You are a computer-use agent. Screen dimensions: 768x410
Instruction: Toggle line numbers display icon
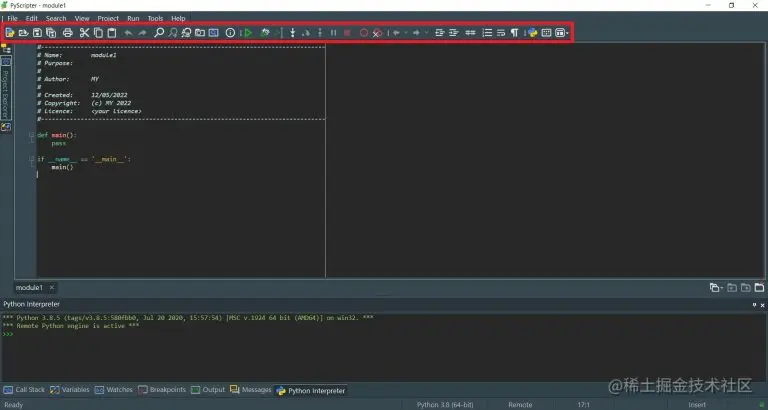(x=487, y=33)
